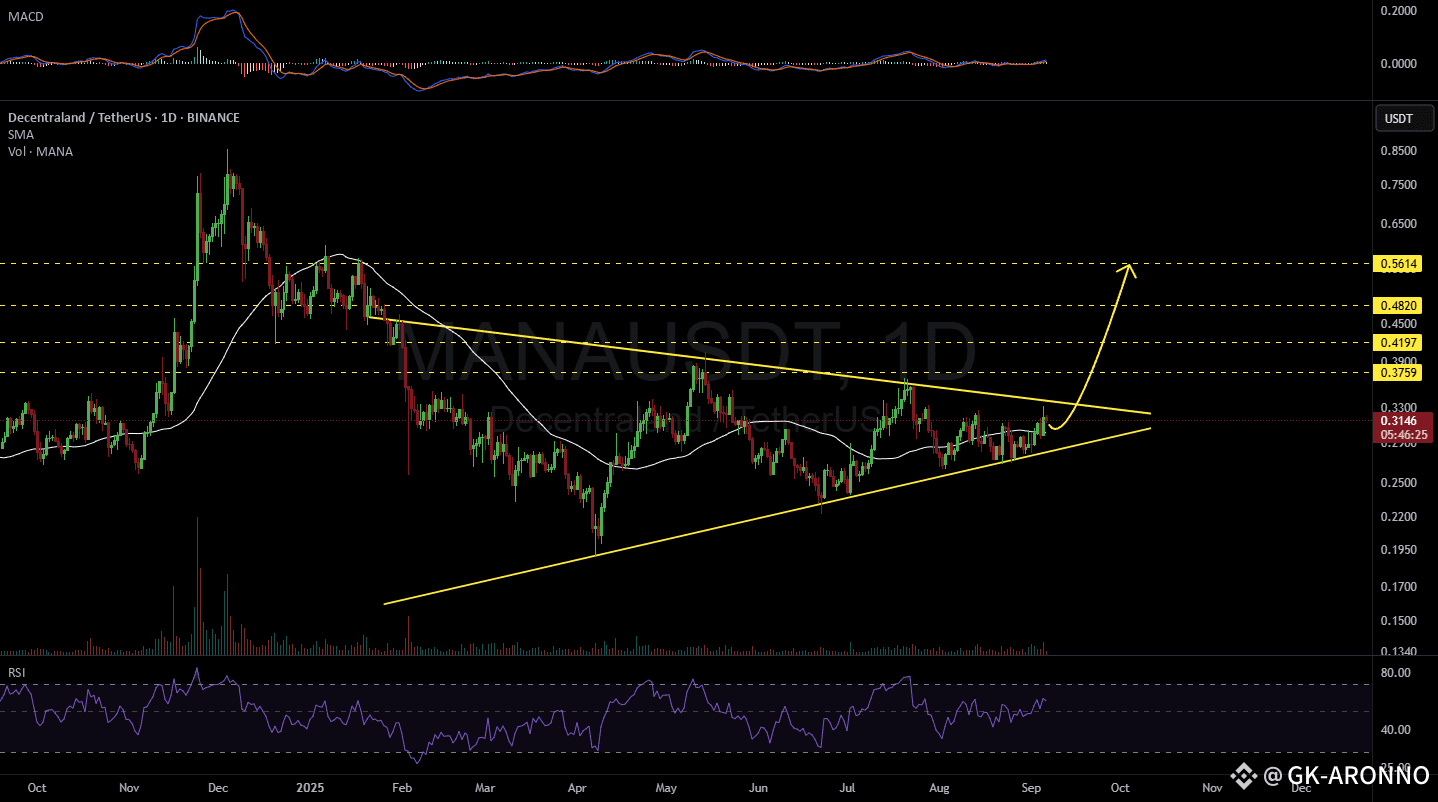This screenshot has width=1438, height=802.
Task: Click the 0.5614 price level label
Action: 1399,264
